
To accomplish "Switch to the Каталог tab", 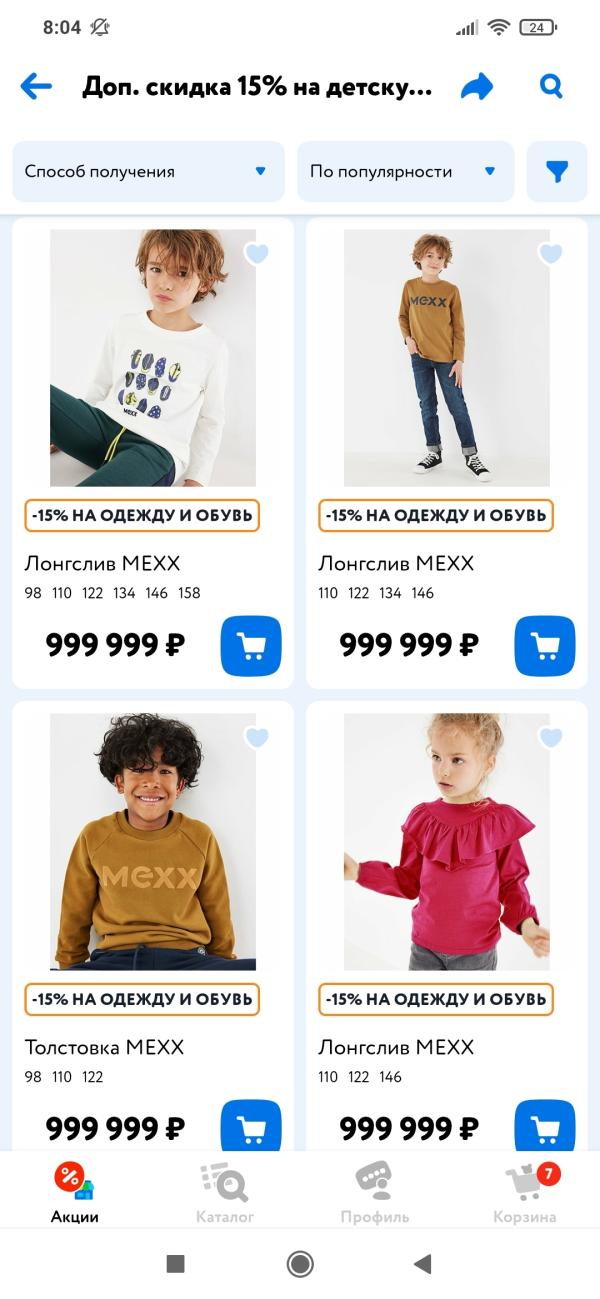I will click(225, 1194).
